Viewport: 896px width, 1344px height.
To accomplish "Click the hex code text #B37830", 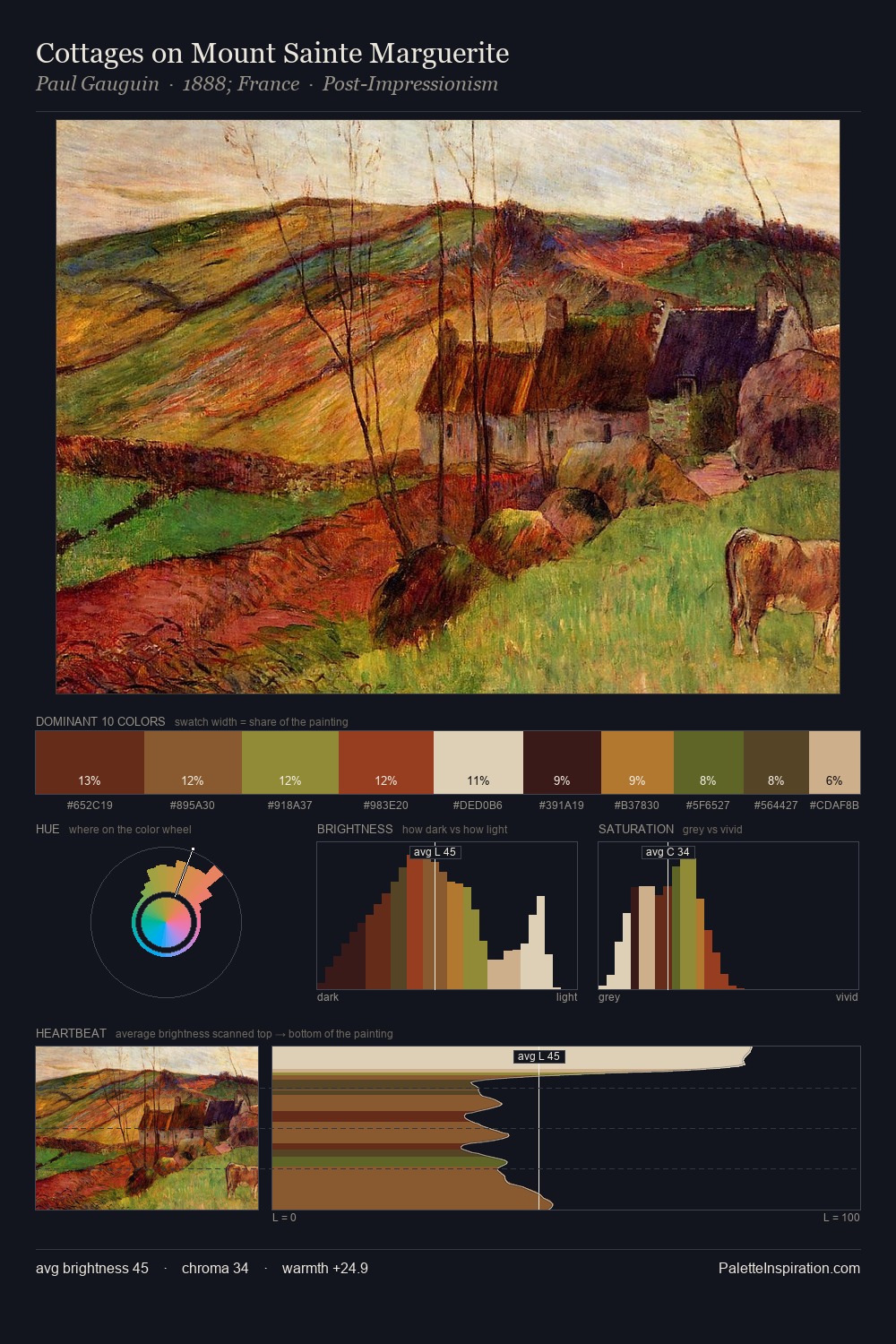I will [637, 806].
